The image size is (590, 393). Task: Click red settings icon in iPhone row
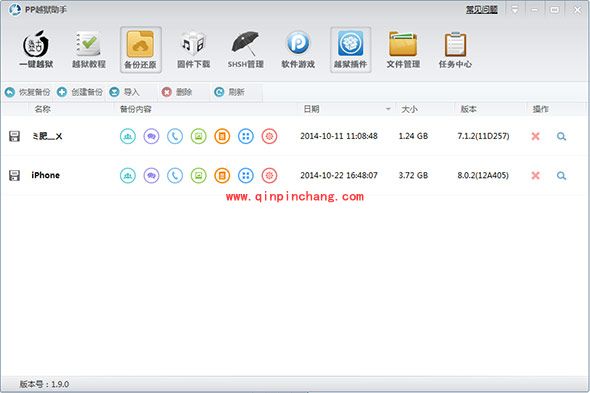[x=269, y=175]
